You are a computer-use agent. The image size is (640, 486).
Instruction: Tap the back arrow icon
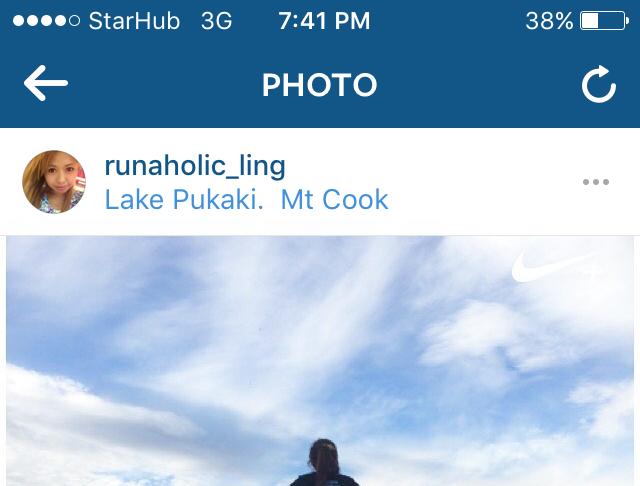tap(46, 83)
